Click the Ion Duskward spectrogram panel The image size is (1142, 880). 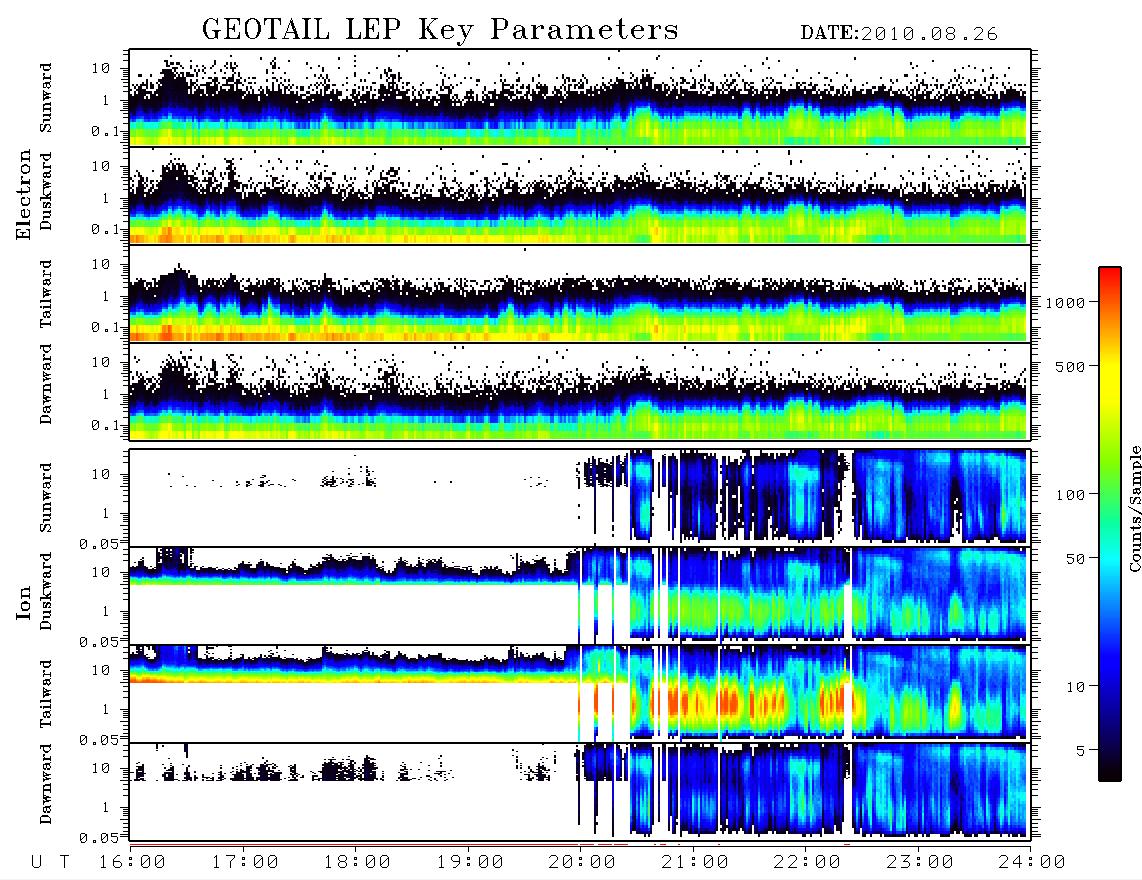(x=580, y=595)
